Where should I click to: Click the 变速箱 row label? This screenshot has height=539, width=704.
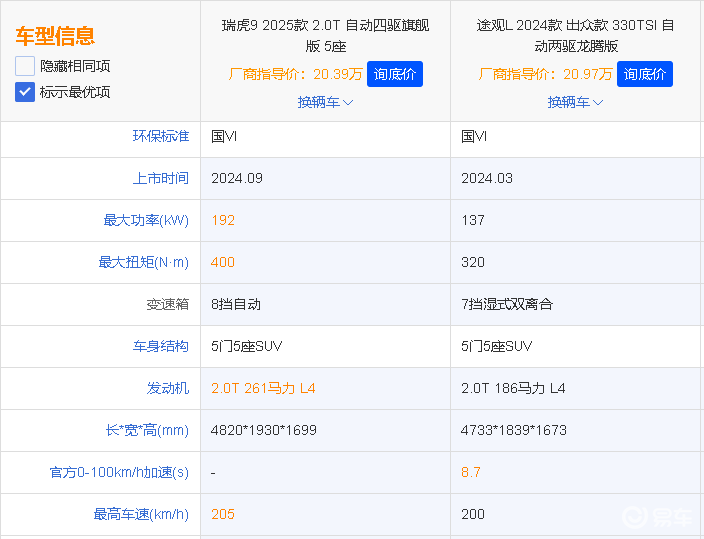[x=167, y=304]
